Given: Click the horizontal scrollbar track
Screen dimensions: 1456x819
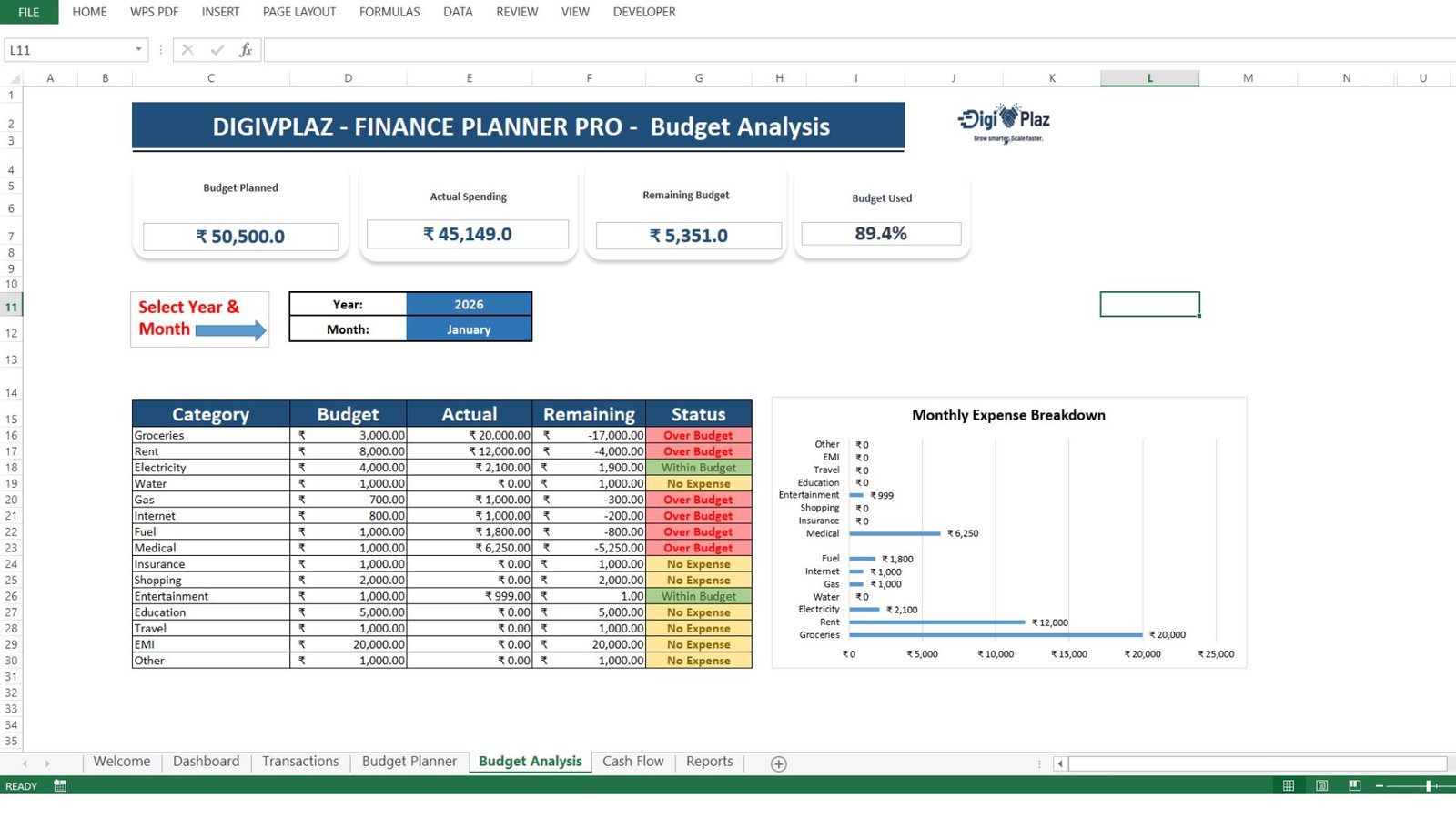Looking at the screenshot, I should pyautogui.click(x=1257, y=763).
